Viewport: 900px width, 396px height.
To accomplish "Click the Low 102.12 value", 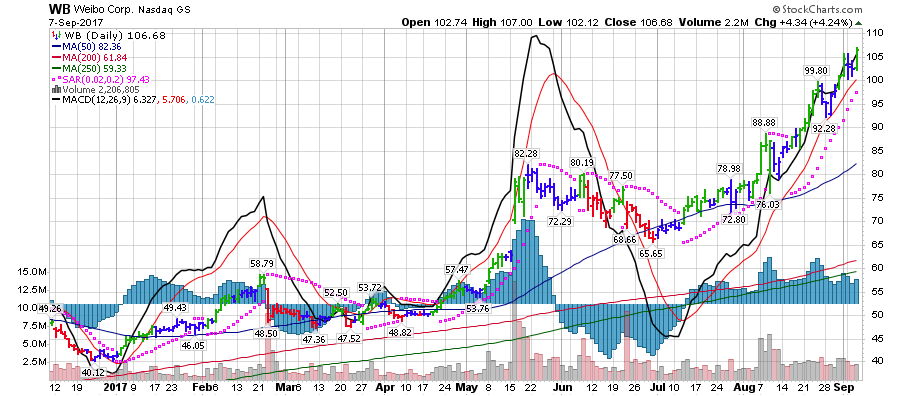I will [x=568, y=23].
